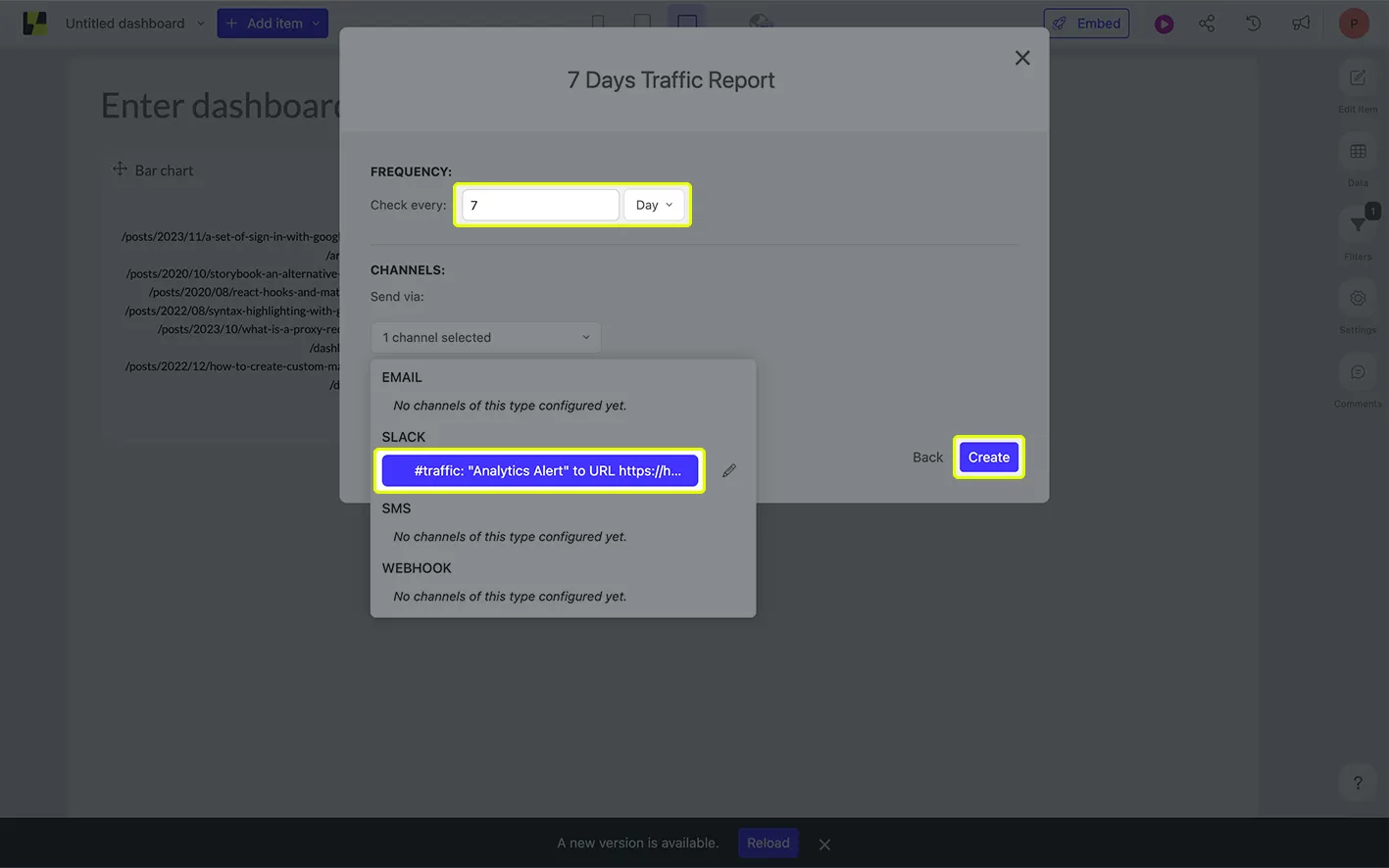Click the Enter dashboard title heading
This screenshot has height=868, width=1389.
(x=221, y=106)
